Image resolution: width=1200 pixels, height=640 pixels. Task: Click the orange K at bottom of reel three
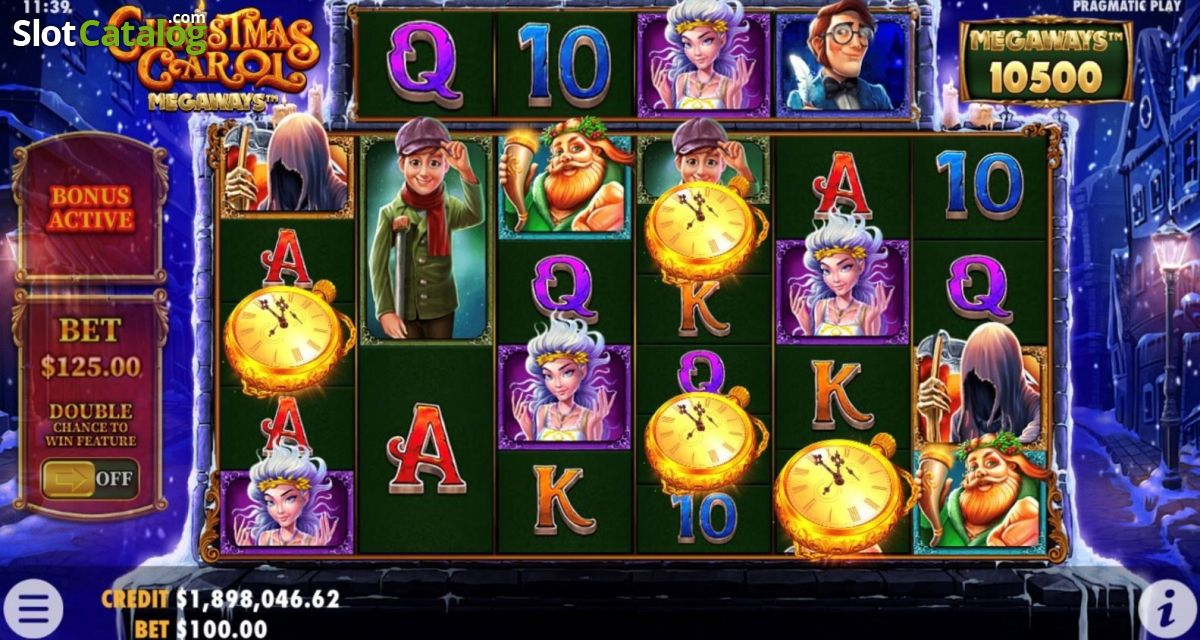pyautogui.click(x=565, y=499)
